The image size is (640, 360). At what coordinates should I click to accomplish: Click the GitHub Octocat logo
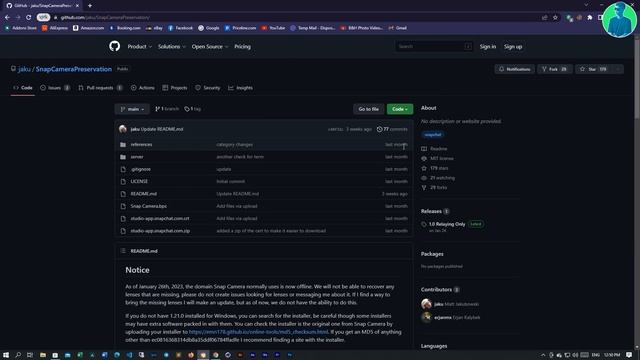[x=115, y=46]
